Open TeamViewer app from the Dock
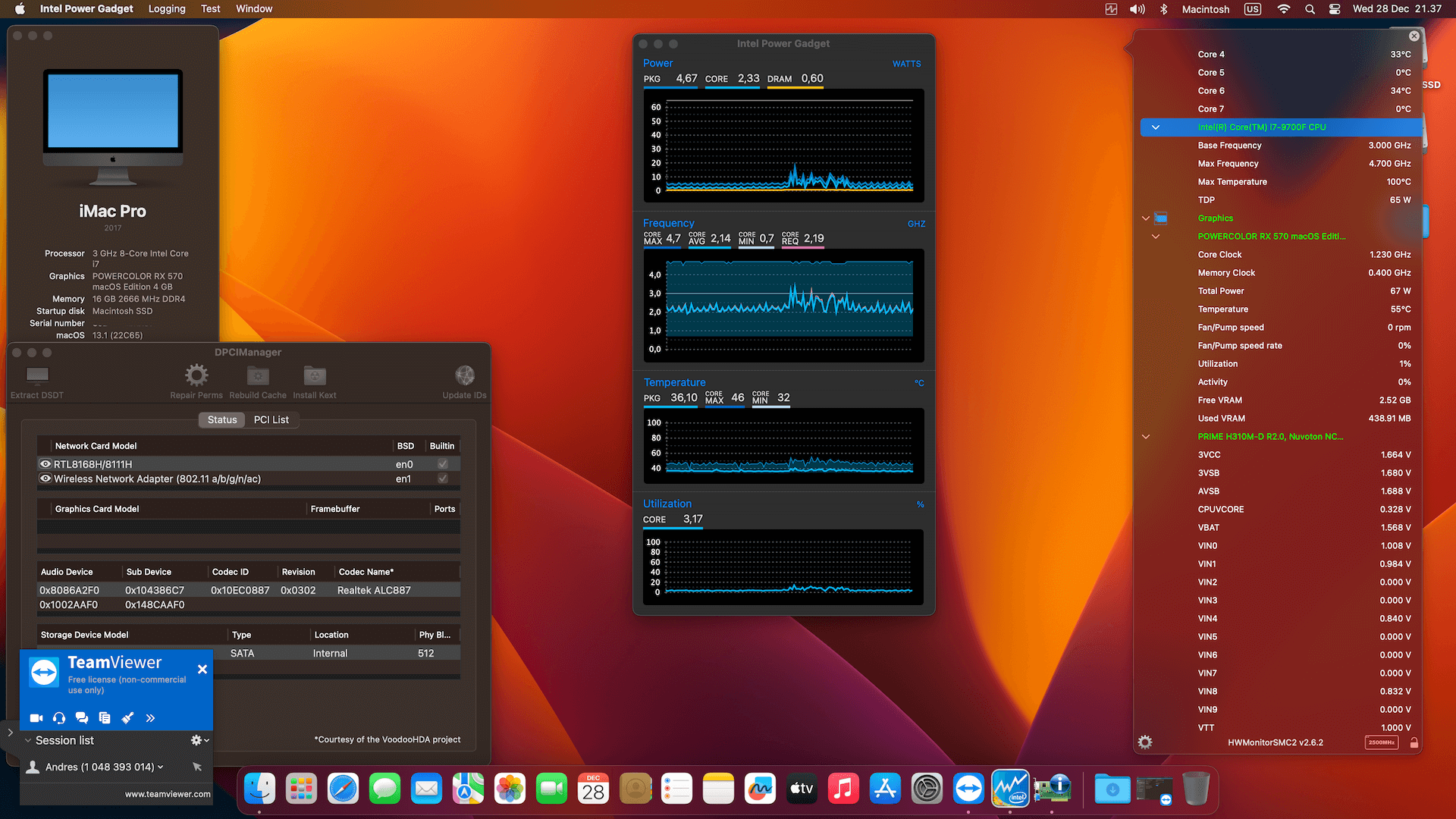The width and height of the screenshot is (1456, 819). (968, 789)
